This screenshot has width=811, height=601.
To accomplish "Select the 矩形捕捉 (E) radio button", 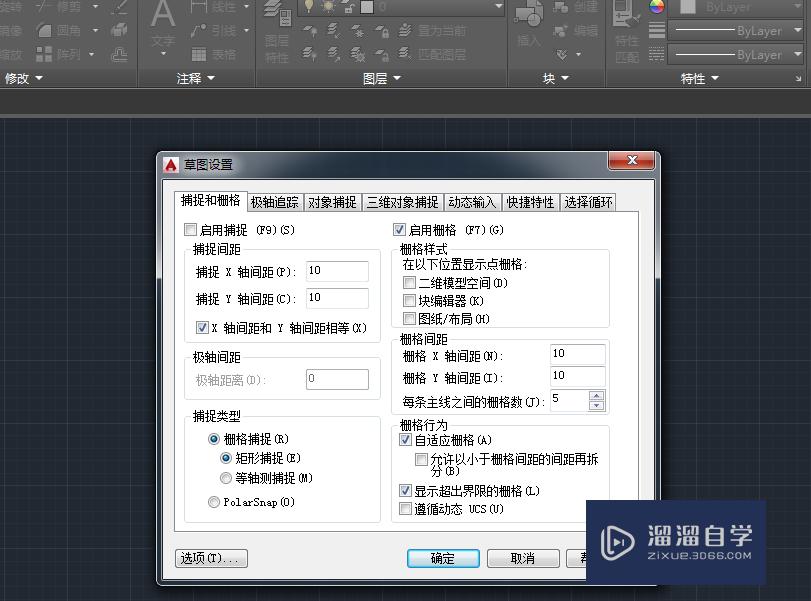I will [226, 458].
